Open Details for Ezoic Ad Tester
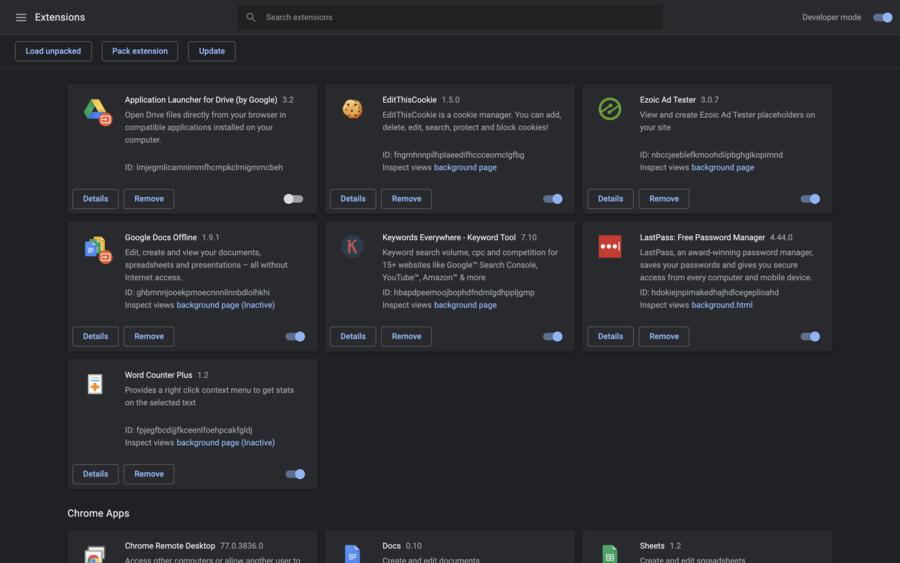The image size is (900, 563). pos(610,199)
